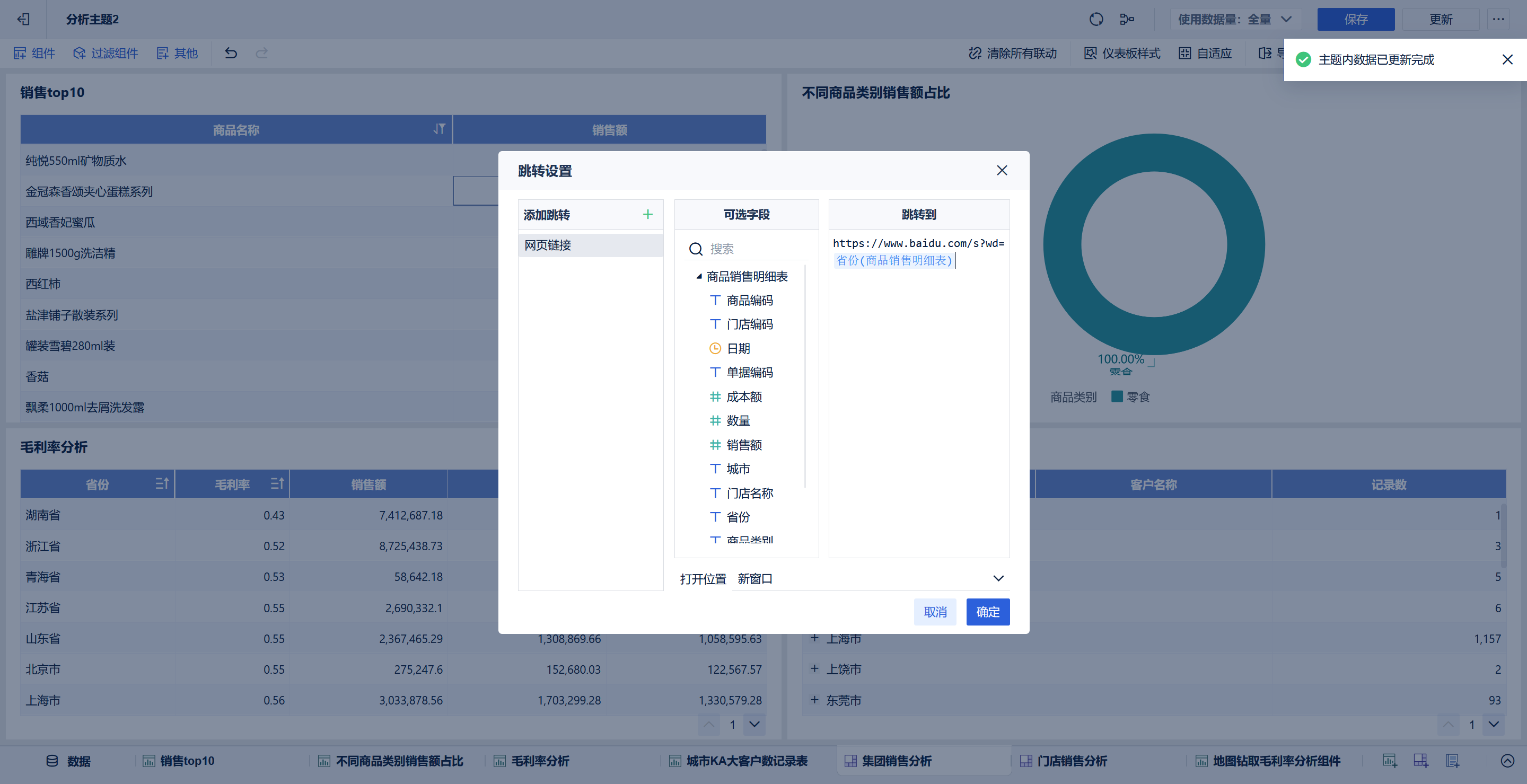The height and width of the screenshot is (784, 1527).
Task: Dismiss the 主题内数据已更新完成 notification
Action: point(1507,59)
